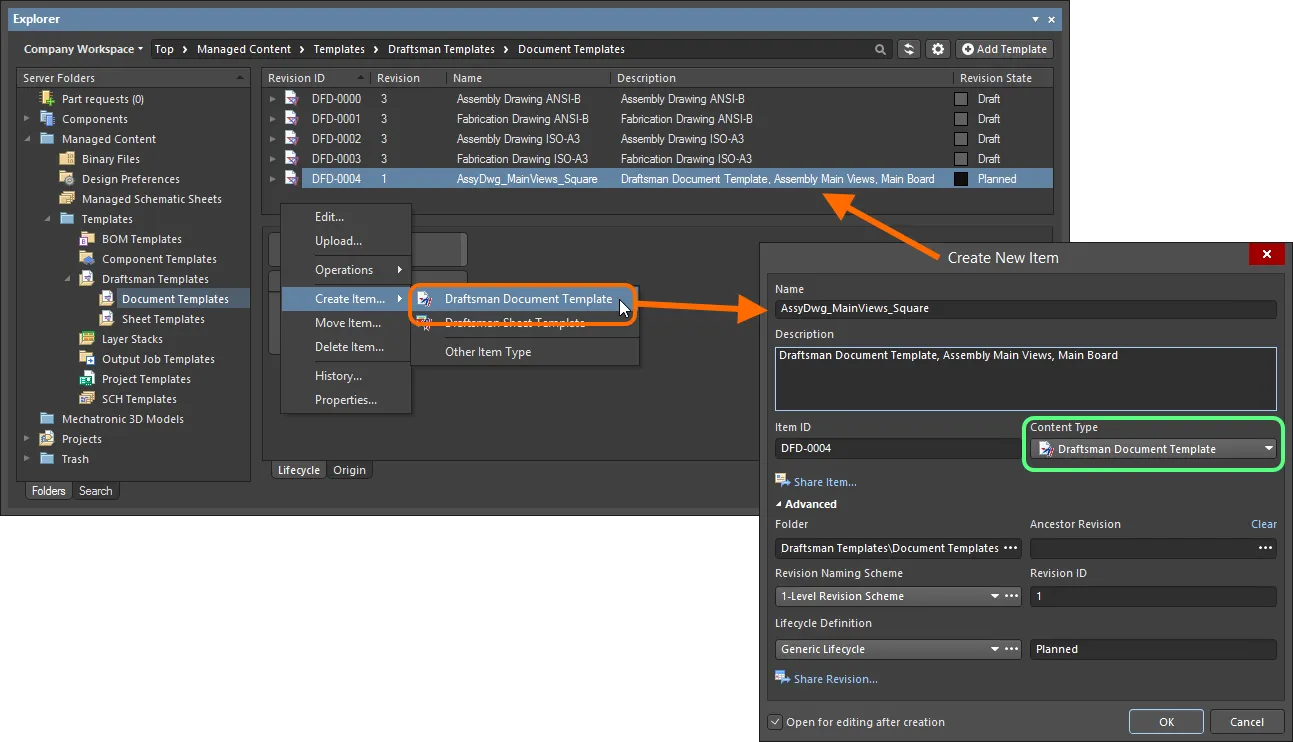Viewport: 1293px width, 742px height.
Task: Open Explorer panel settings with the gear icon
Action: click(937, 48)
